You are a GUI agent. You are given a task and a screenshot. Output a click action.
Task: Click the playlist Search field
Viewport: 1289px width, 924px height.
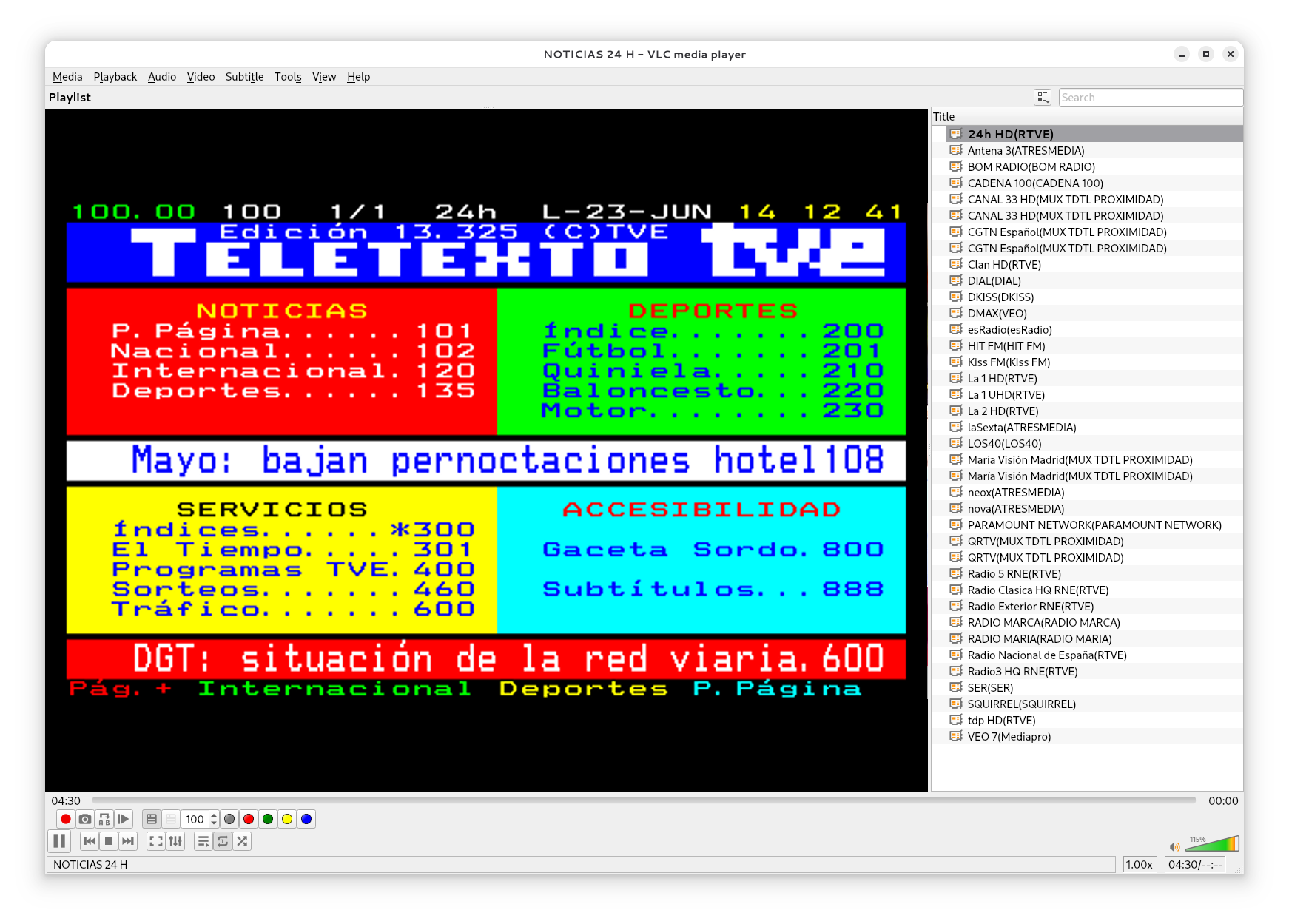[x=1151, y=98]
